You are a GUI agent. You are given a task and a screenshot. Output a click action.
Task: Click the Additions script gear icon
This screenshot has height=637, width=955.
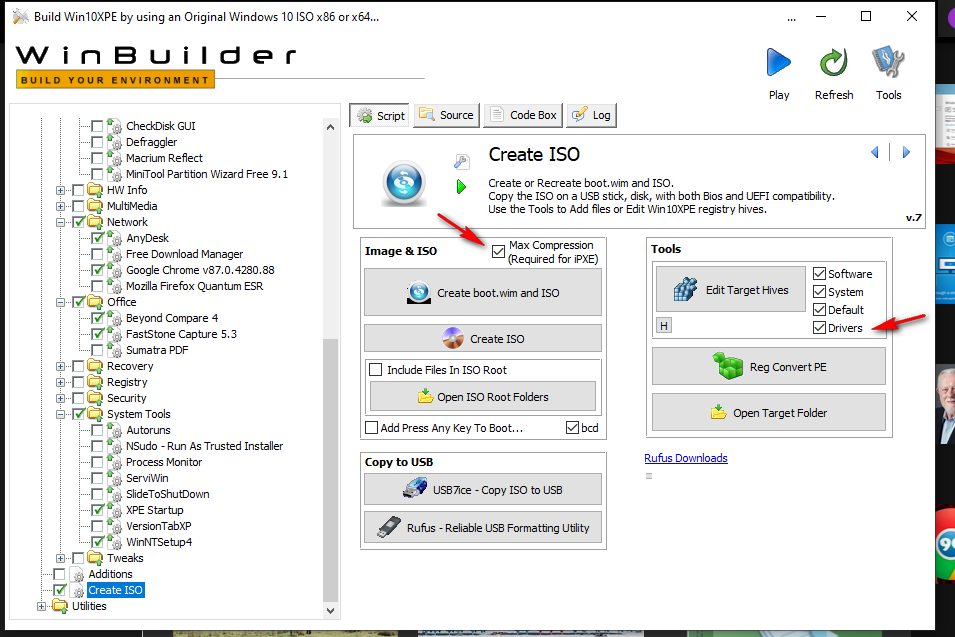(x=77, y=574)
